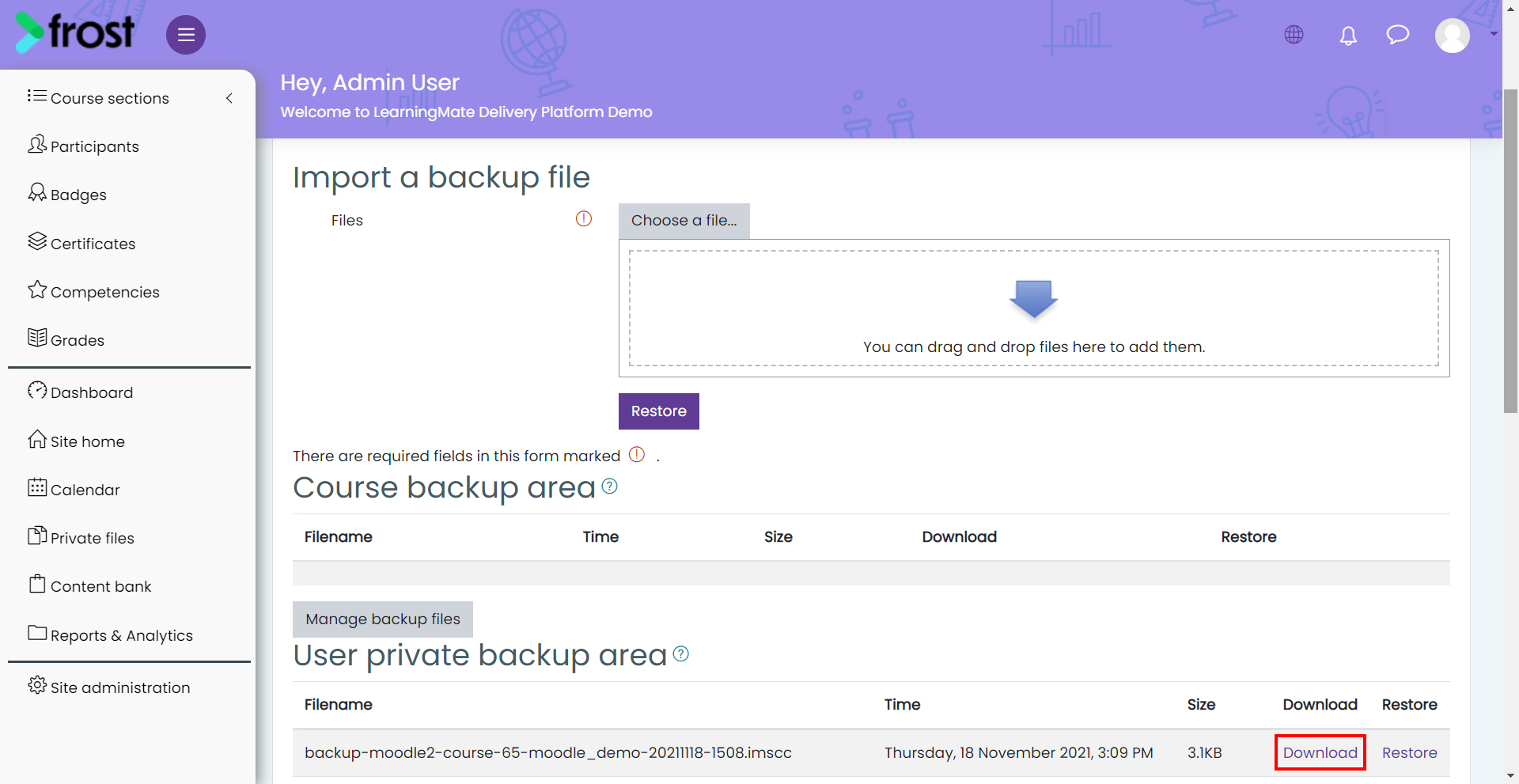This screenshot has width=1519, height=784.
Task: Click the Content bank clipboard icon
Action: tap(37, 584)
